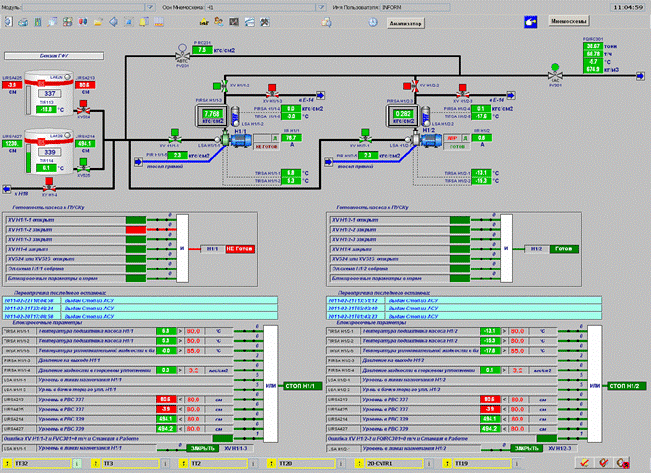Click valve XV504 symbol
Viewport: 651px width, 473px height.
point(84,107)
